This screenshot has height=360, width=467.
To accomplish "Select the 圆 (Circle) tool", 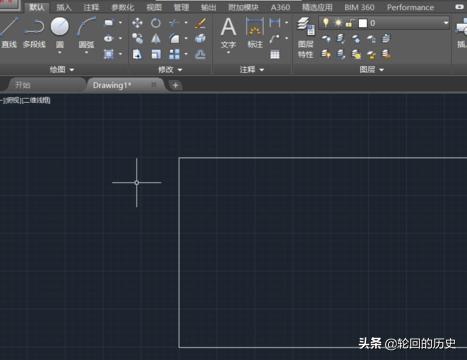I will coord(60,33).
